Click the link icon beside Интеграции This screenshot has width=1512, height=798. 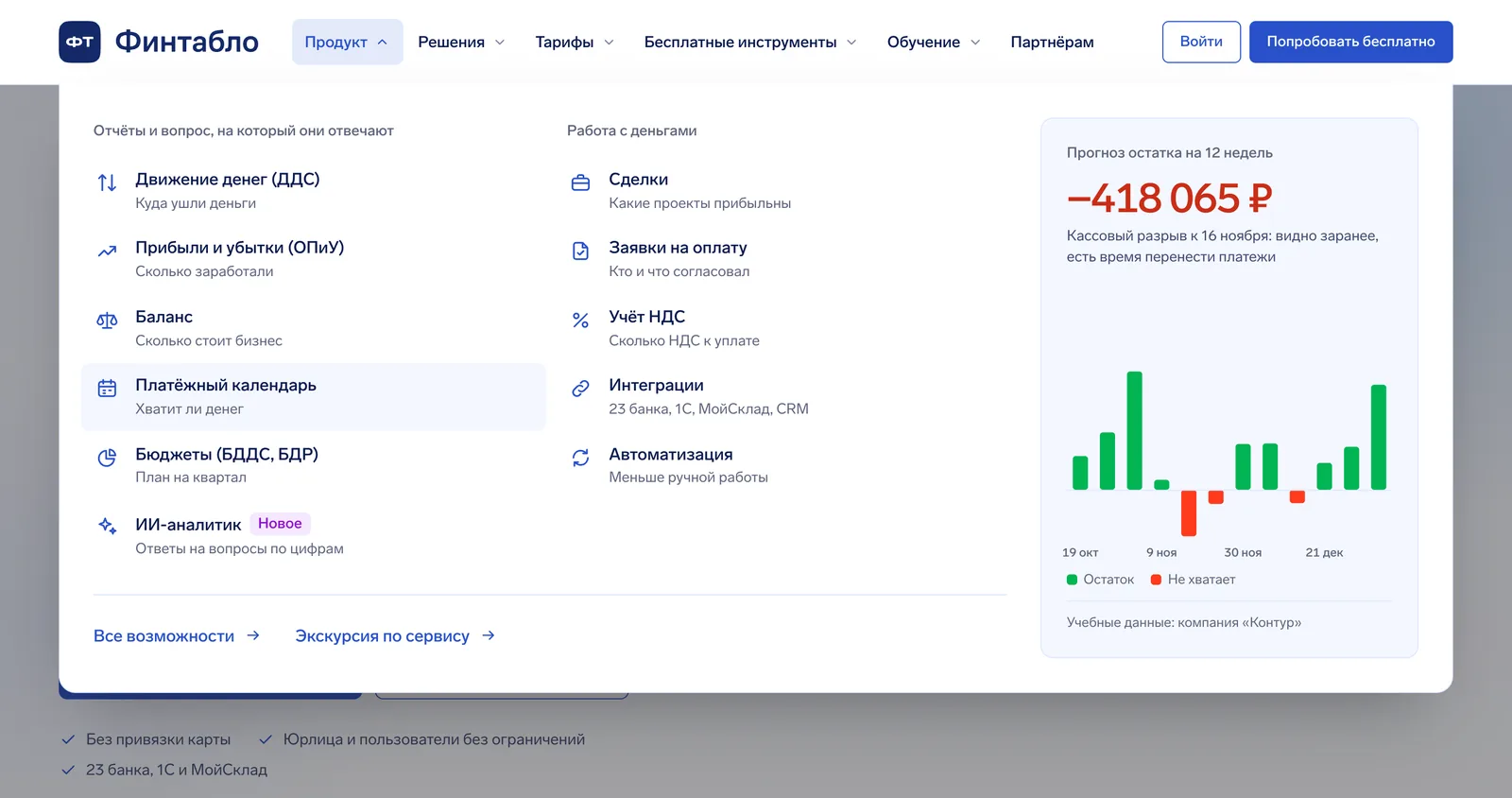[x=580, y=389]
